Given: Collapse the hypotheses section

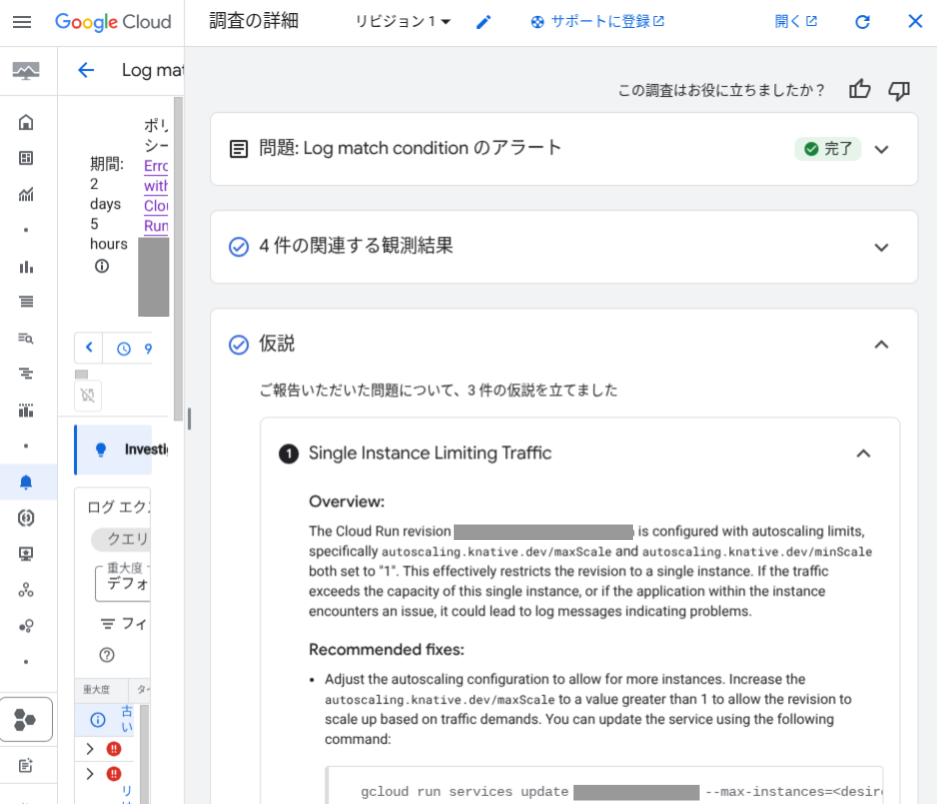Looking at the screenshot, I should tap(881, 345).
